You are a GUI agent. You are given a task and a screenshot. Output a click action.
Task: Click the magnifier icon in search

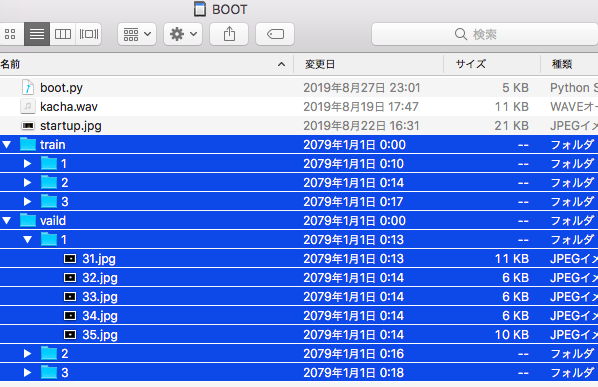461,34
